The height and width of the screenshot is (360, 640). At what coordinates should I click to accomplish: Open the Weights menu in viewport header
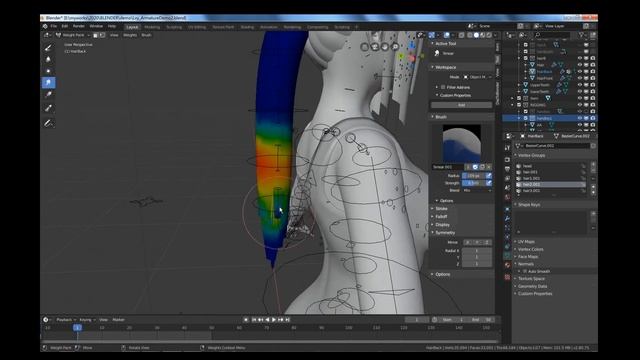pyautogui.click(x=130, y=35)
